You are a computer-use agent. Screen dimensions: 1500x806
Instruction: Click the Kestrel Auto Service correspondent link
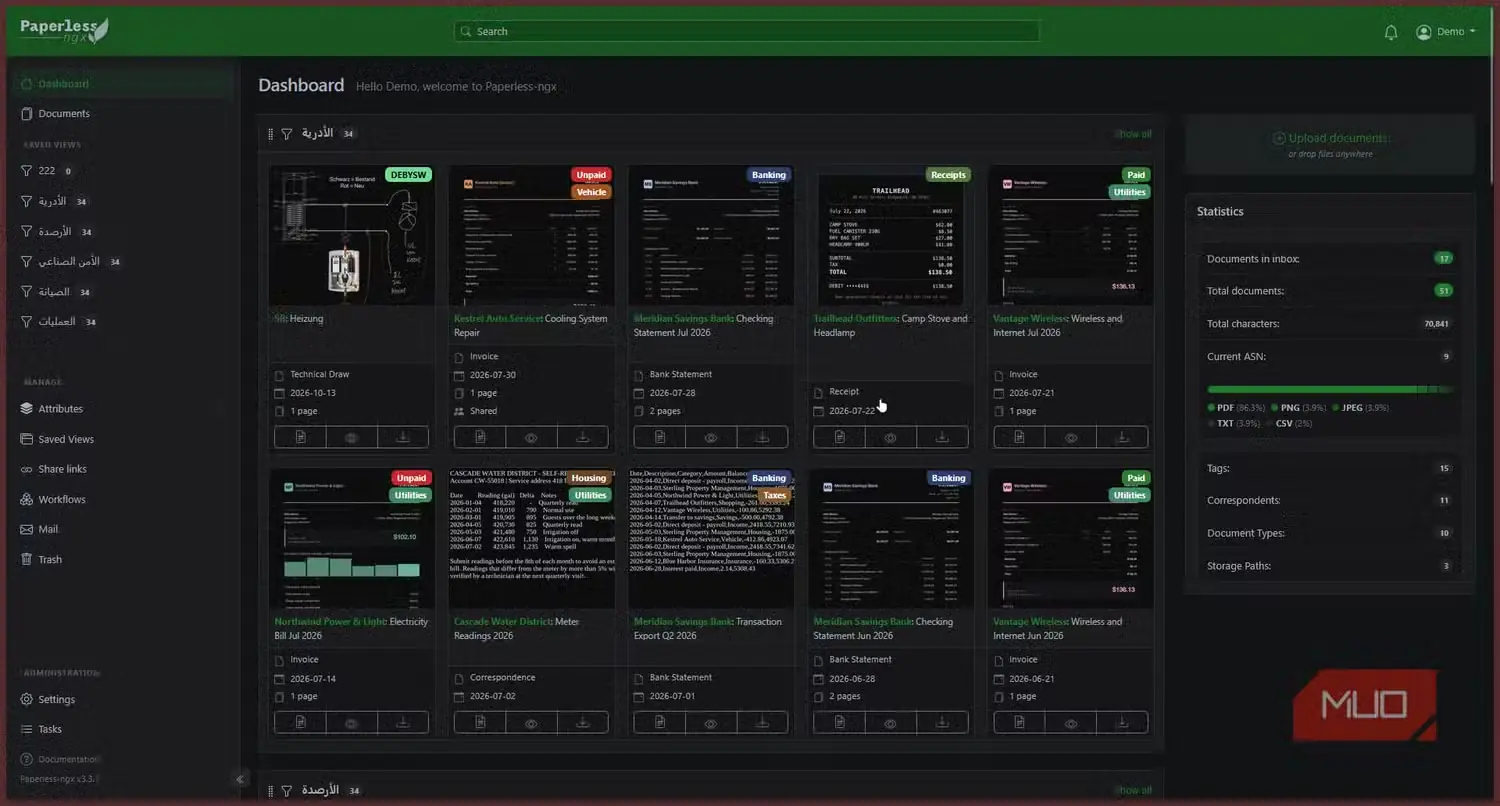pyautogui.click(x=498, y=319)
